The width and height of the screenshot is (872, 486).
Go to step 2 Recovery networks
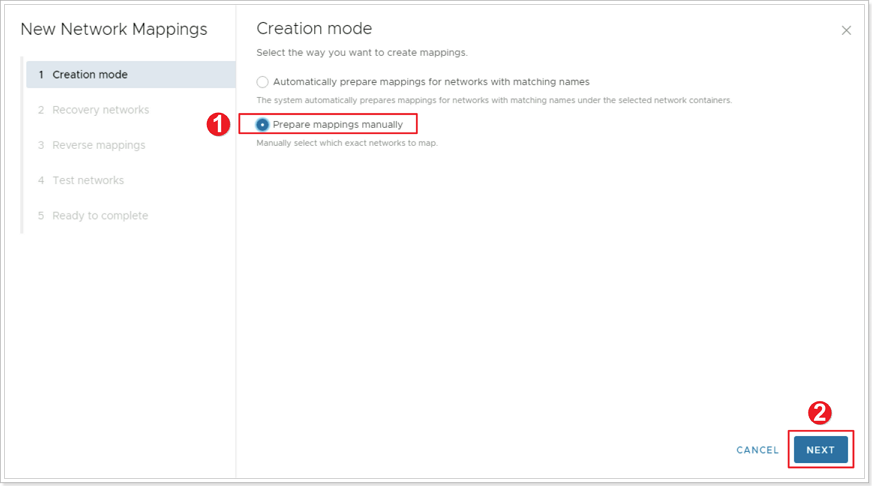coord(93,110)
